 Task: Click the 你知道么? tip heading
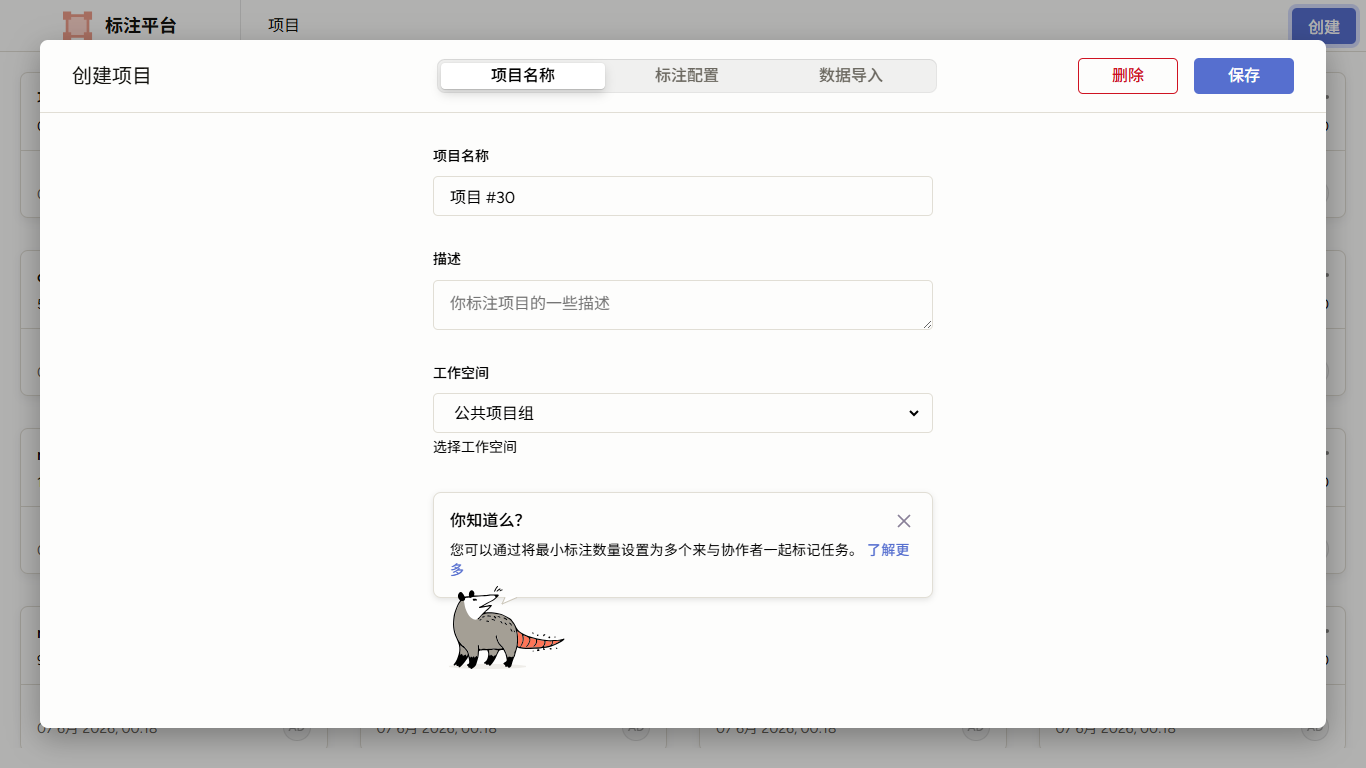[x=486, y=520]
